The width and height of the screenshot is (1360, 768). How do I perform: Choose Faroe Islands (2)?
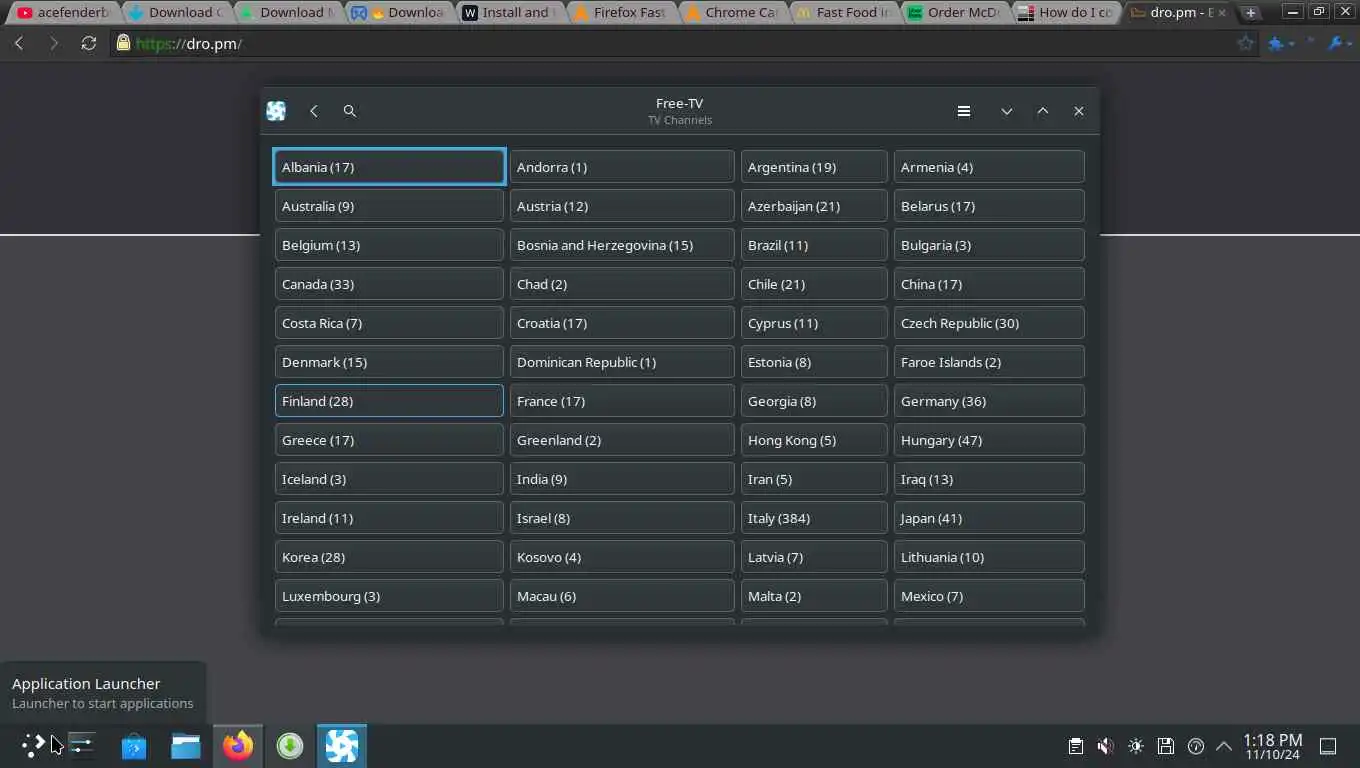[989, 362]
